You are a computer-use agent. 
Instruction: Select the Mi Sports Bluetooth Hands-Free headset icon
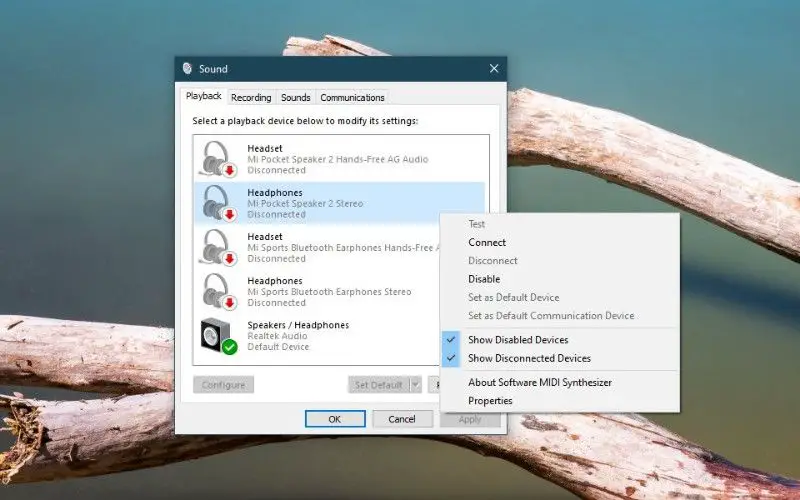(x=218, y=247)
